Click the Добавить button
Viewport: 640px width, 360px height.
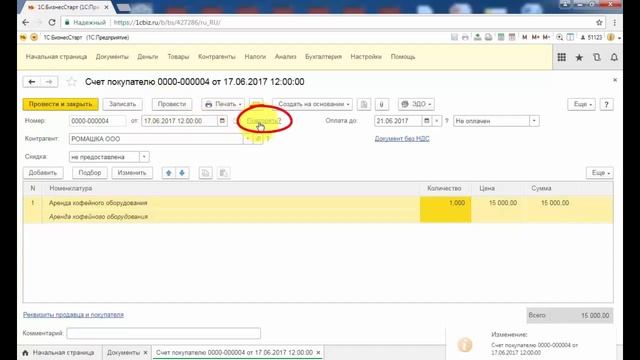(x=43, y=173)
